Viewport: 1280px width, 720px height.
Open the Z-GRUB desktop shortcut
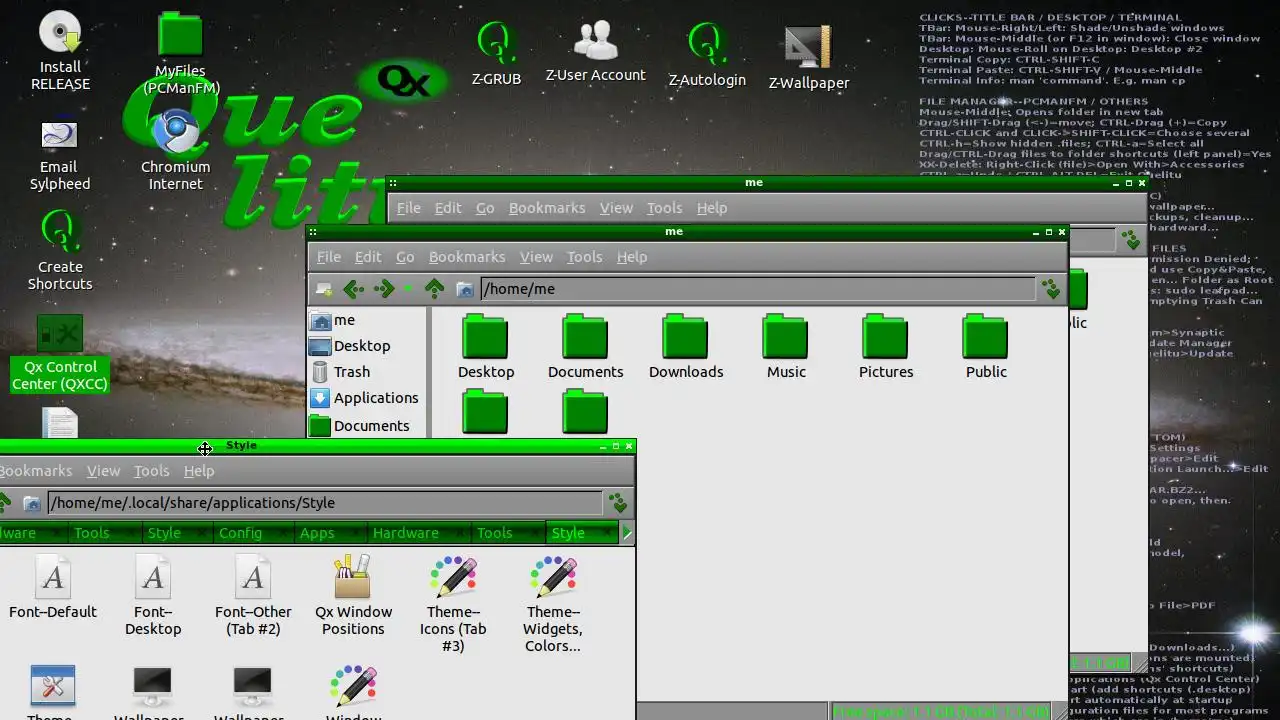tap(496, 54)
